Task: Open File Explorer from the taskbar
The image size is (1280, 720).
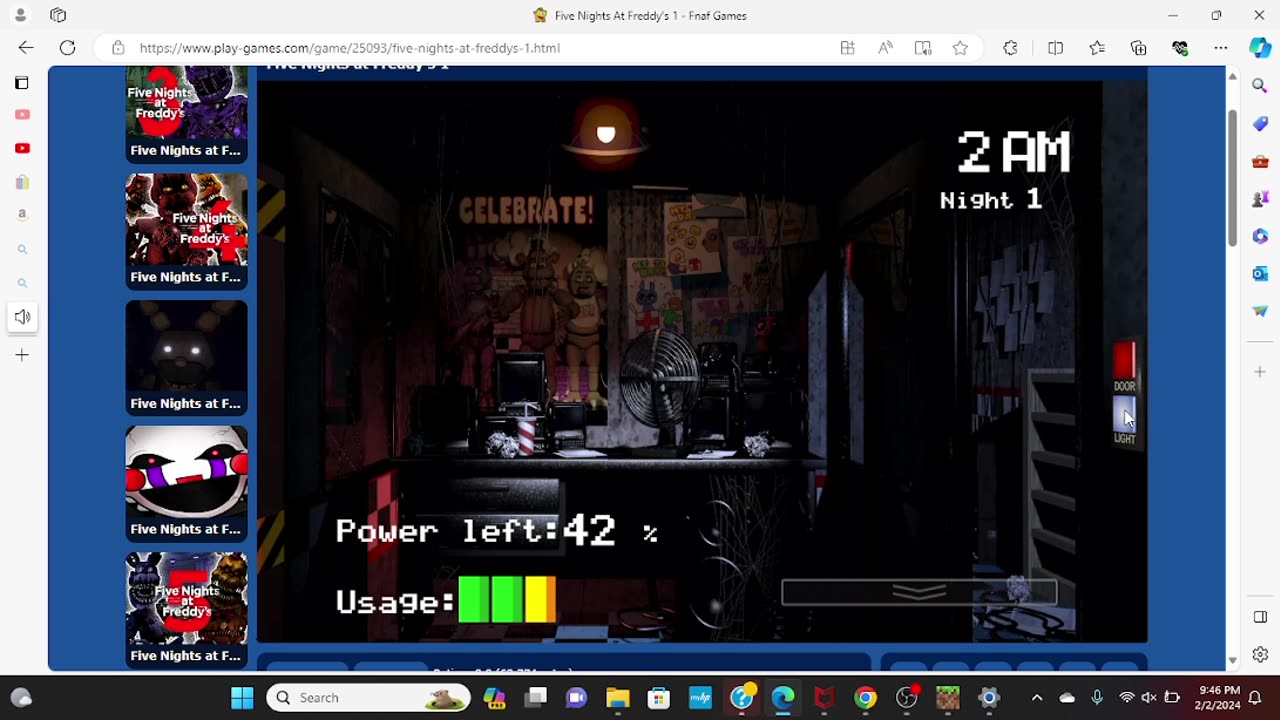Action: coord(617,698)
